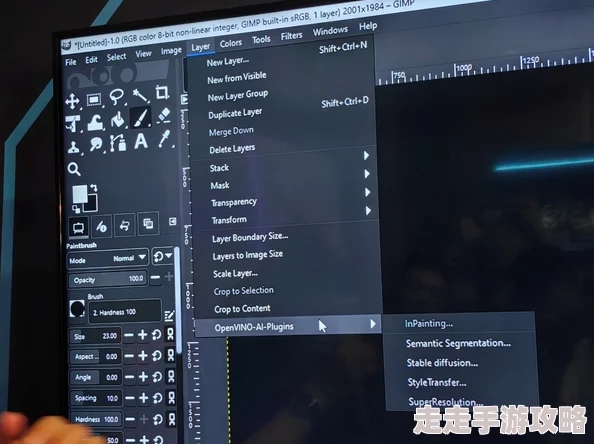The height and width of the screenshot is (444, 594).
Task: Select the Eraser tool
Action: (164, 115)
